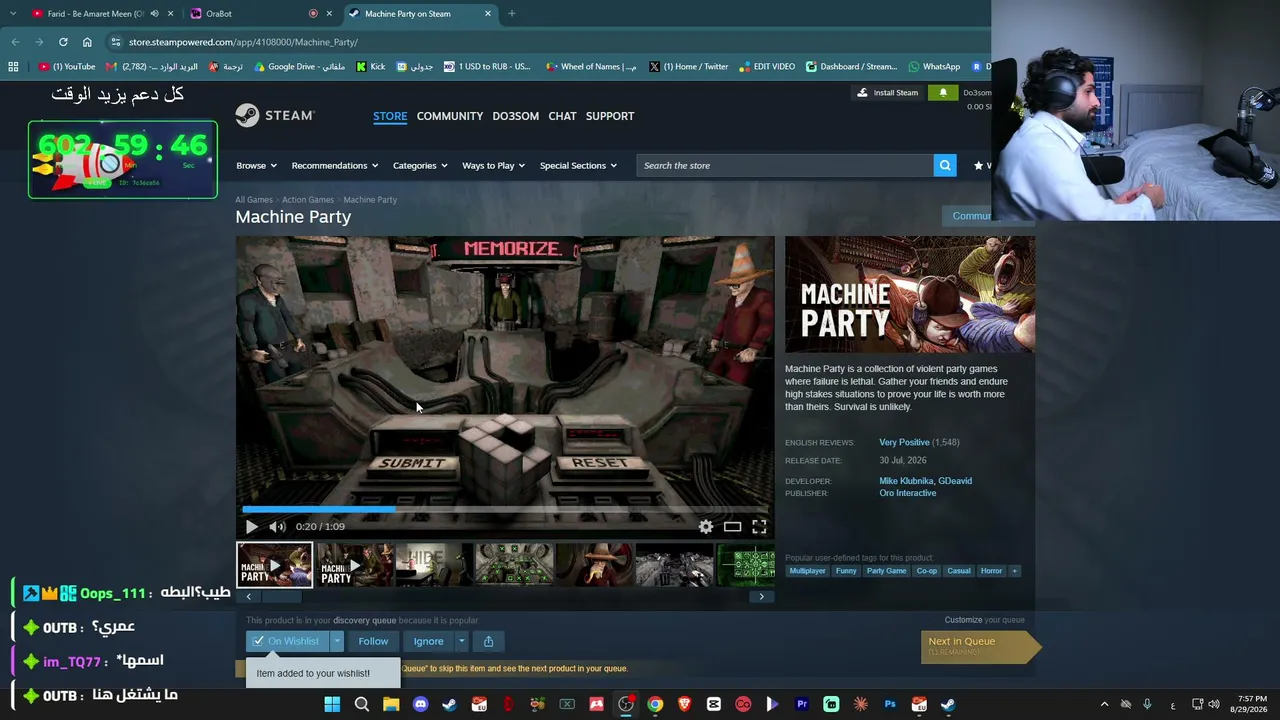Viewport: 1280px width, 720px height.
Task: Open a new browser tab
Action: click(x=511, y=14)
